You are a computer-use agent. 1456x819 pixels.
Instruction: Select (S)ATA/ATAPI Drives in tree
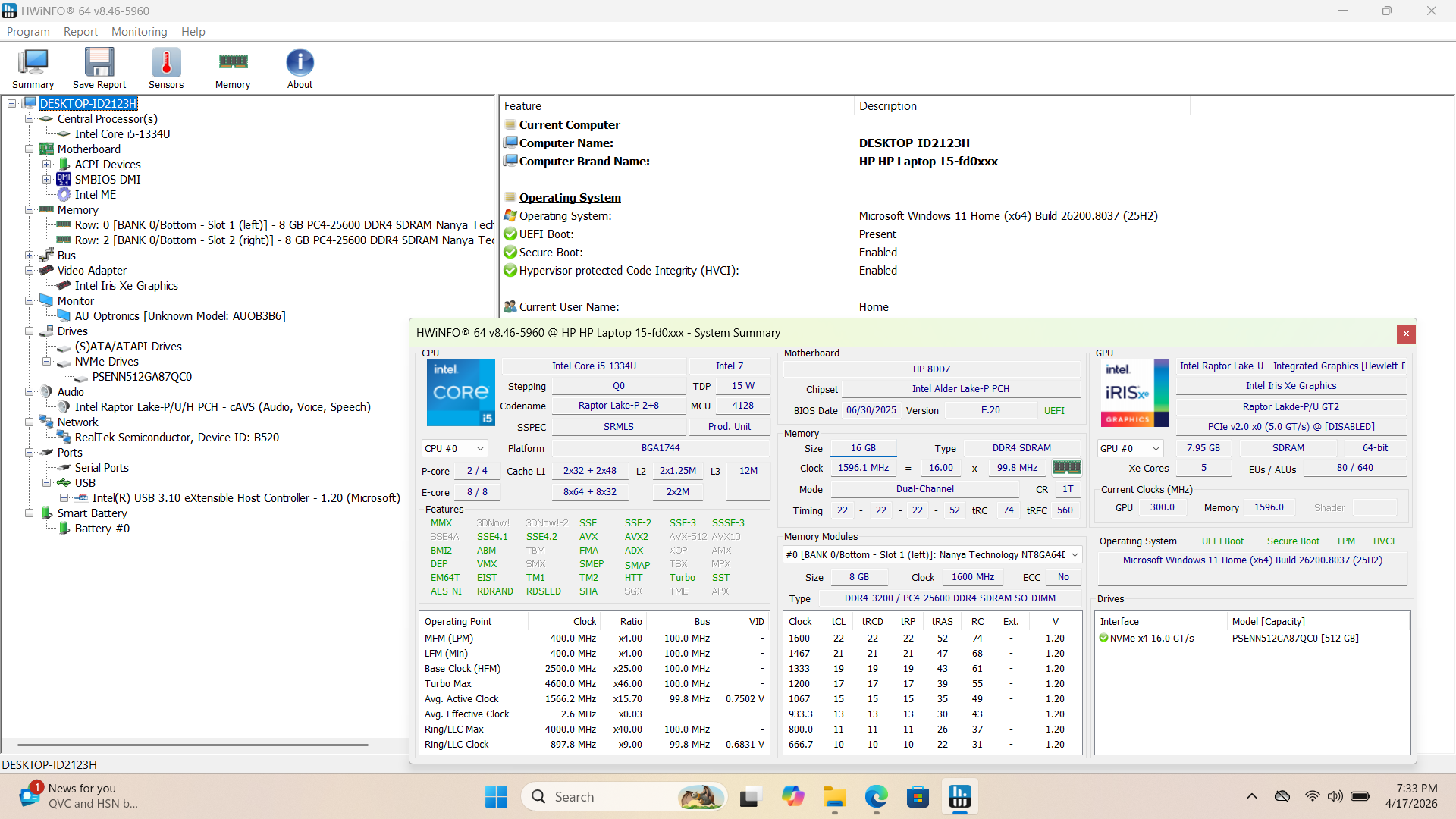[x=128, y=347]
